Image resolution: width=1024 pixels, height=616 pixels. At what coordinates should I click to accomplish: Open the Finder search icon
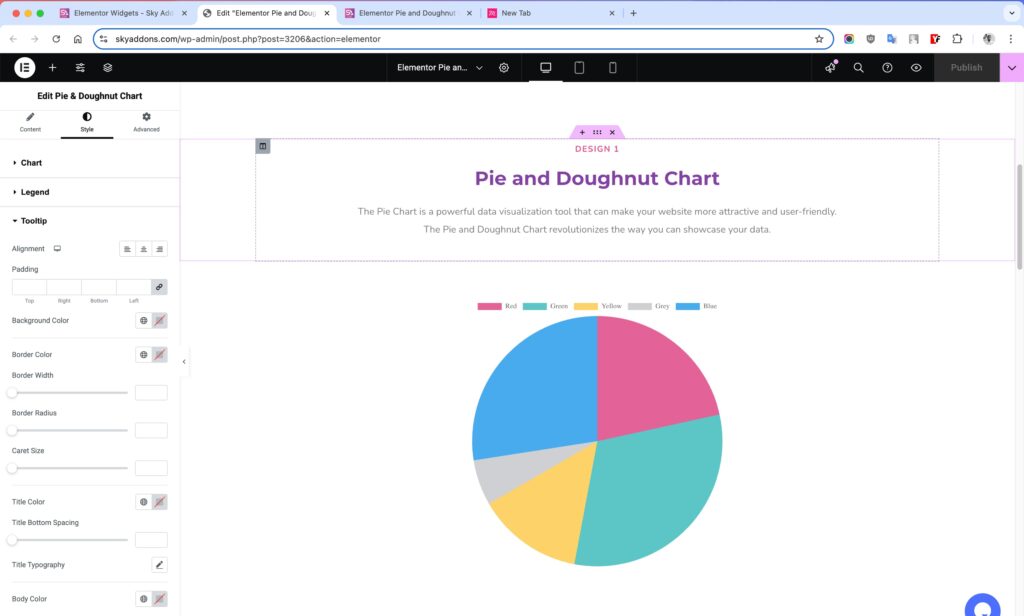click(859, 67)
